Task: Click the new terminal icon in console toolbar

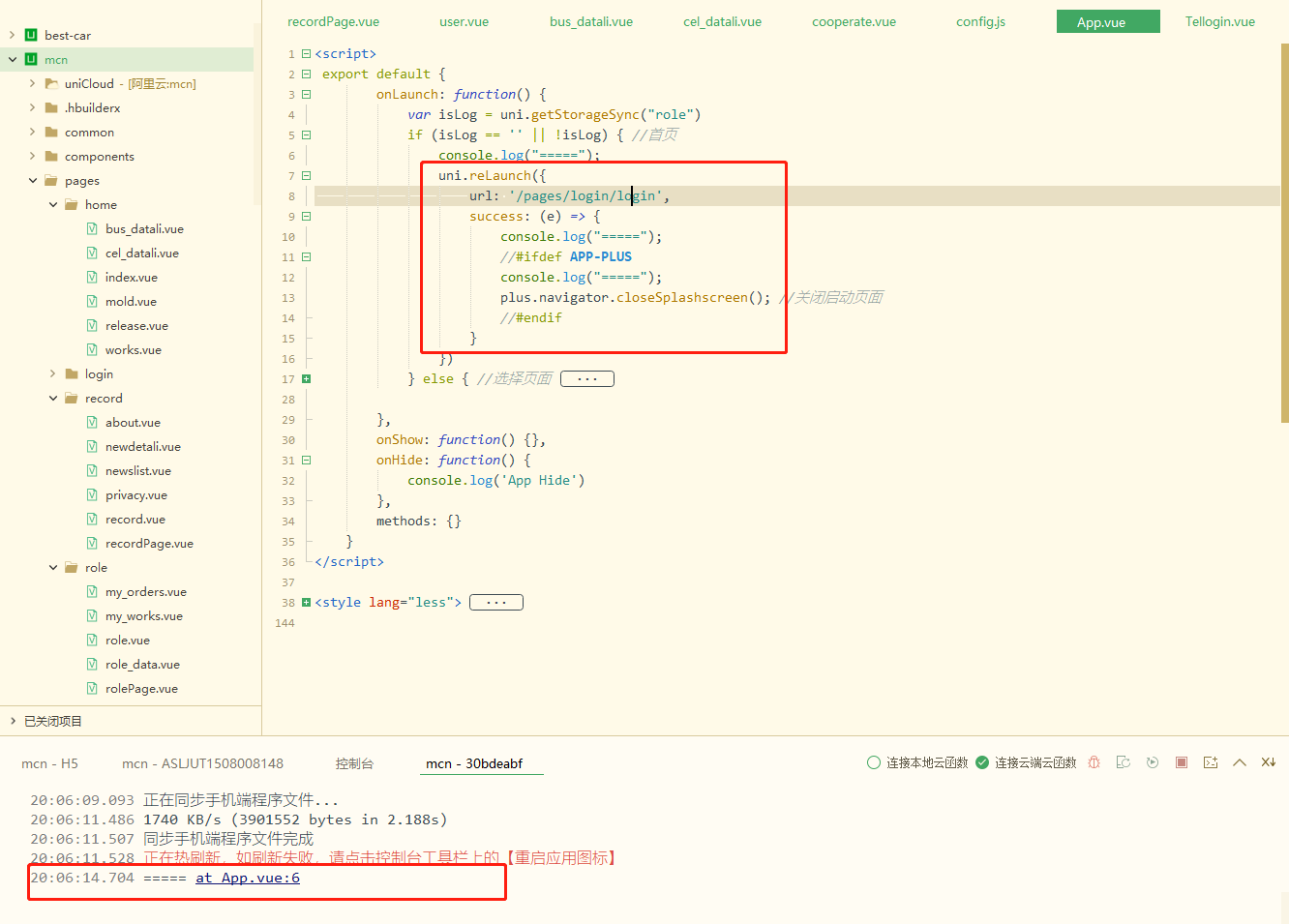Action: (1210, 762)
